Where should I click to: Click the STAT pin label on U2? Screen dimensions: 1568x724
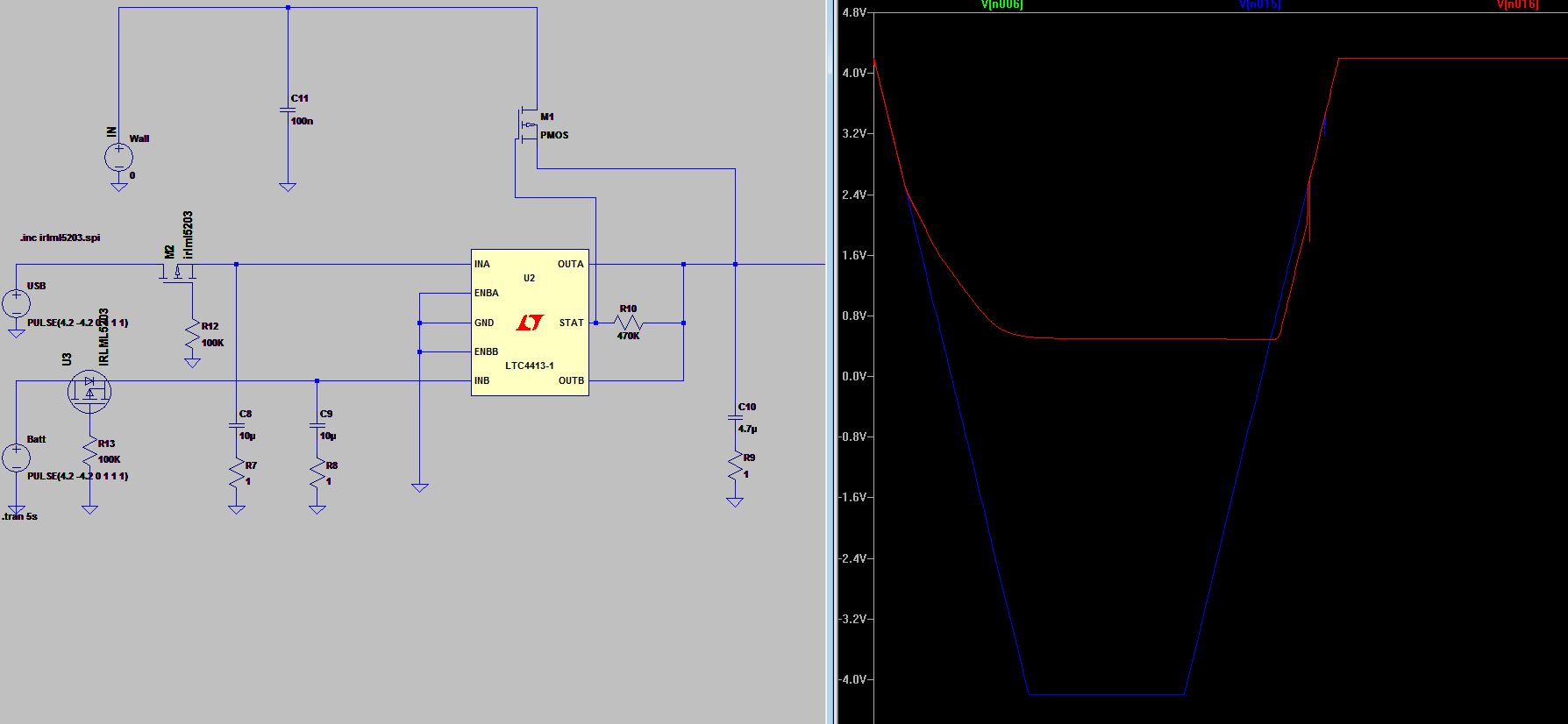tap(571, 323)
